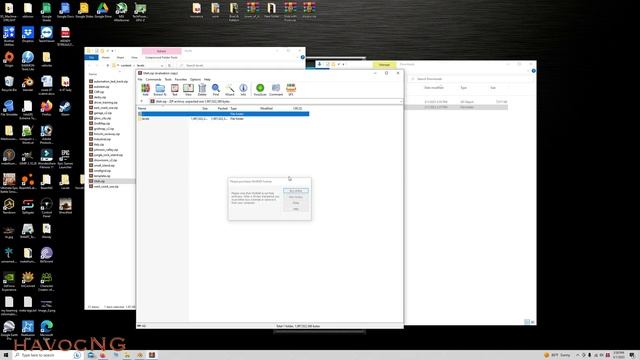Click the green VirusScan icon
640x360 pixels.
(x=260, y=89)
